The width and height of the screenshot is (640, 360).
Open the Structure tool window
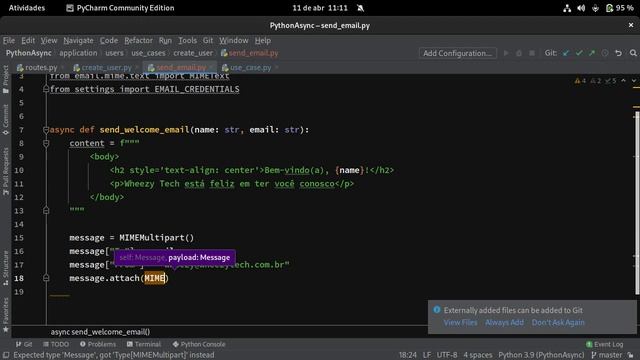[x=5, y=268]
